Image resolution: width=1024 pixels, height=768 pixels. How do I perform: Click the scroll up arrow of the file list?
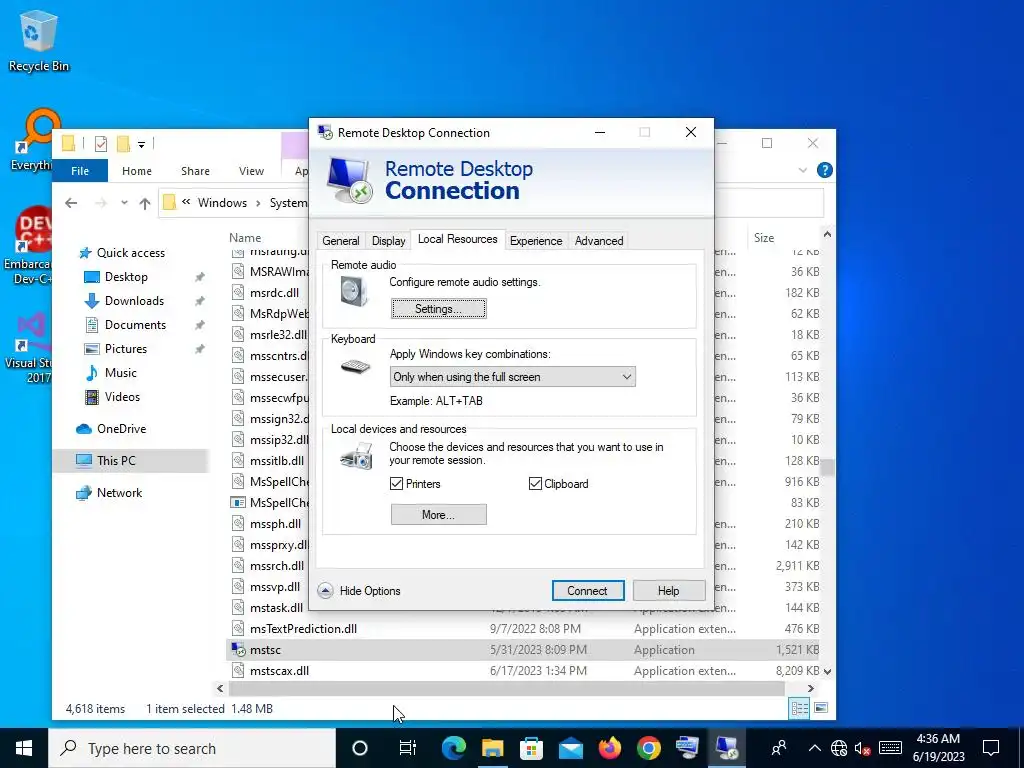tap(827, 234)
